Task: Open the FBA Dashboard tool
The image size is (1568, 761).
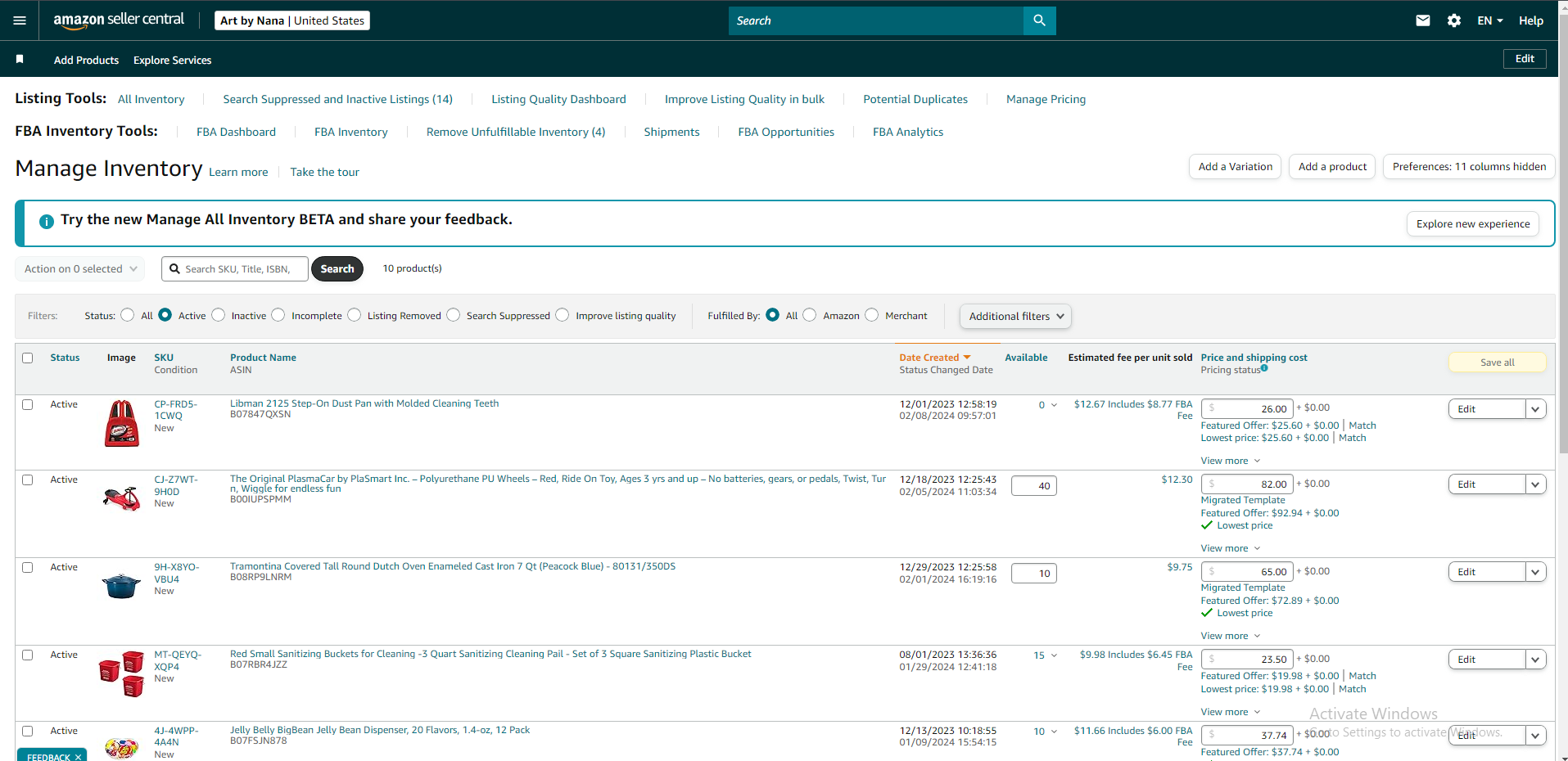Action: (x=236, y=132)
